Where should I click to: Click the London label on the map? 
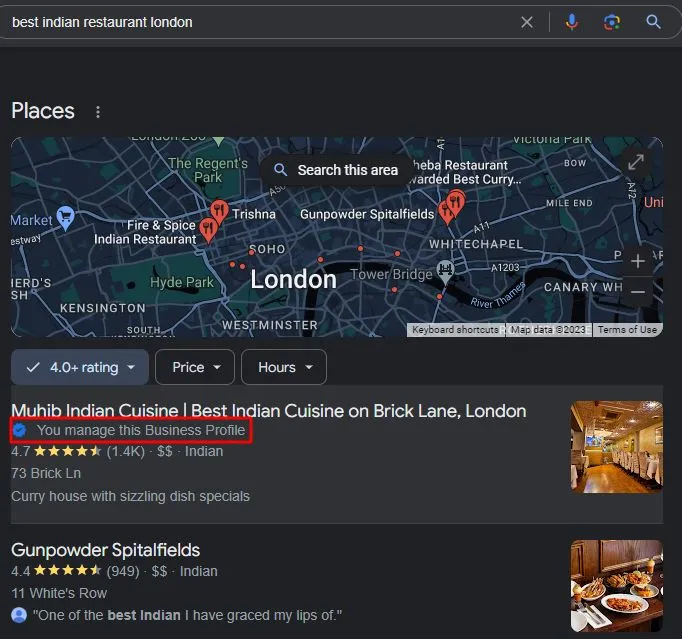point(294,279)
